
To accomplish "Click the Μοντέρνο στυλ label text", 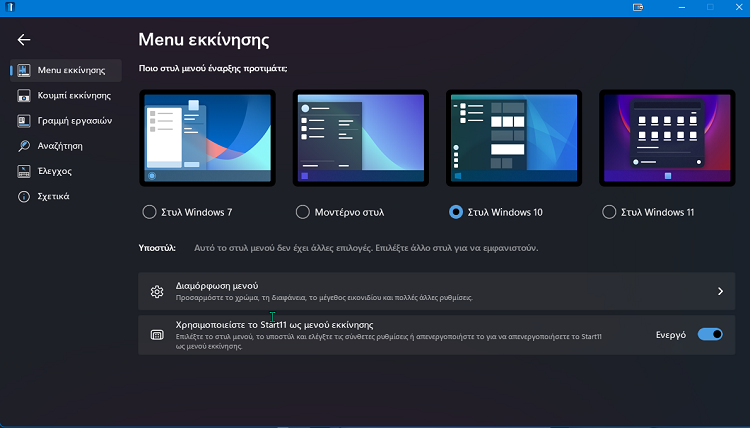I will (349, 212).
